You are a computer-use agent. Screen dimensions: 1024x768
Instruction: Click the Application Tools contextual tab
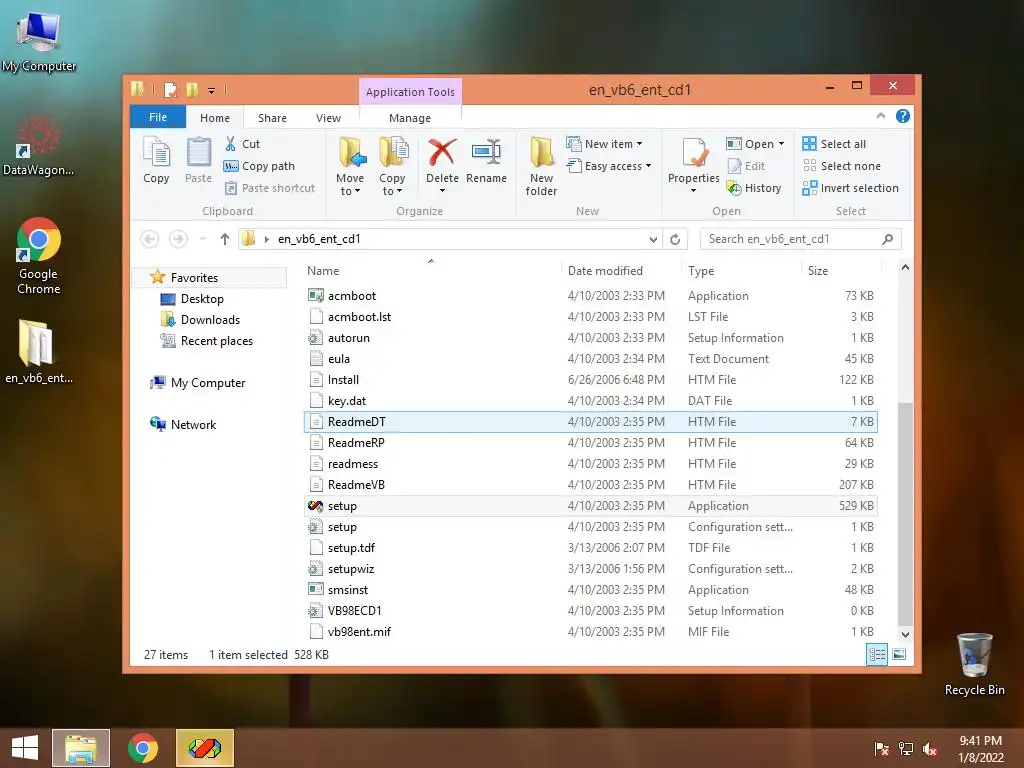tap(410, 92)
